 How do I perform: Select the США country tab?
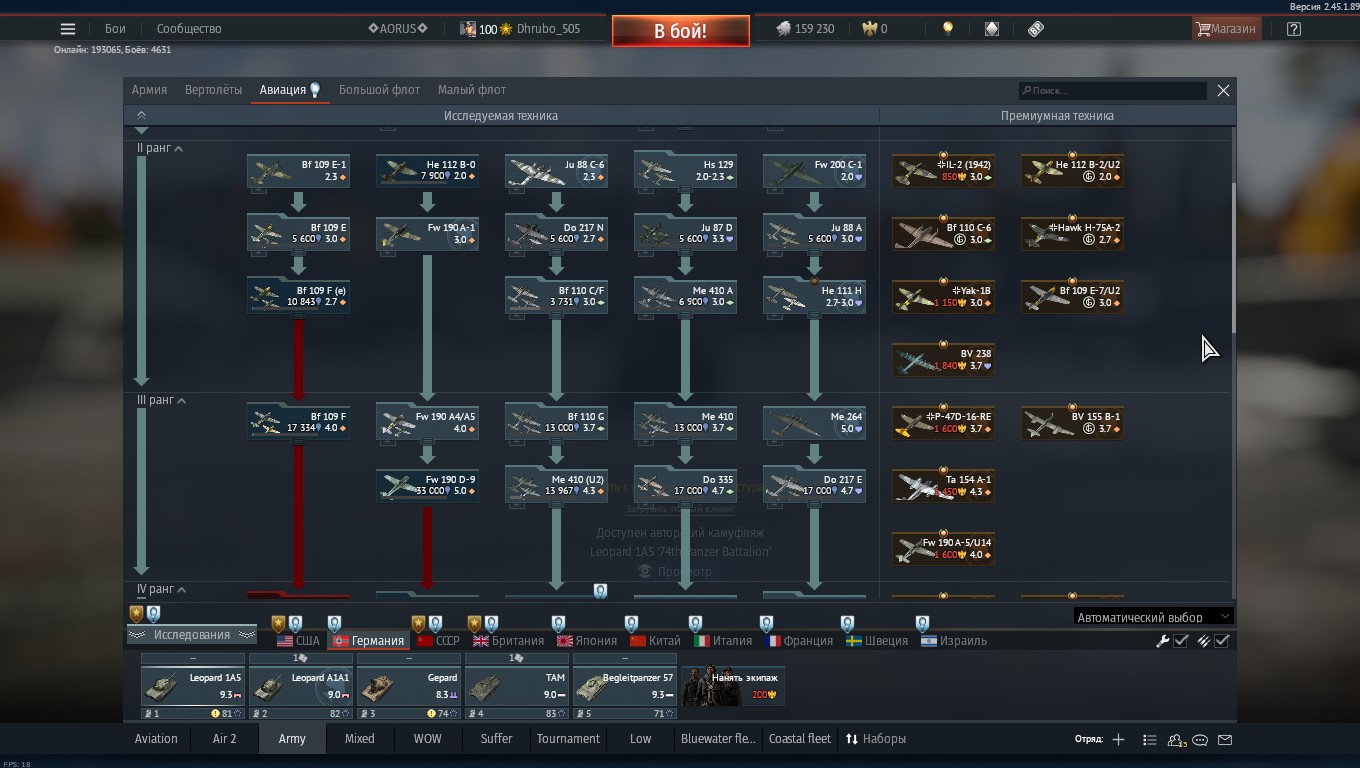pyautogui.click(x=298, y=641)
